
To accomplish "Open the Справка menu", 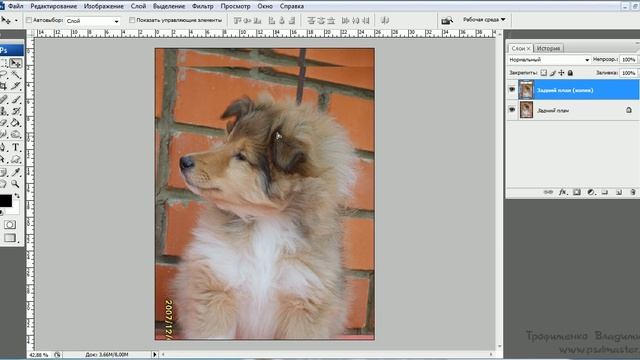I will [x=292, y=6].
